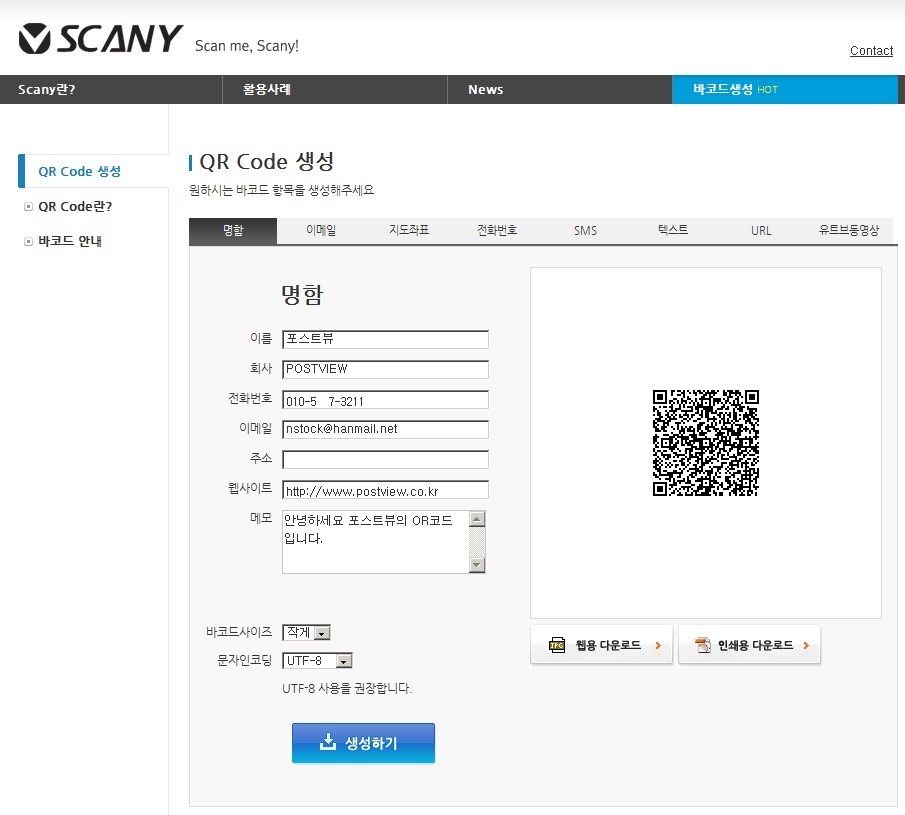Click the arrow on 웹용 다운로드
905x815 pixels.
(658, 645)
